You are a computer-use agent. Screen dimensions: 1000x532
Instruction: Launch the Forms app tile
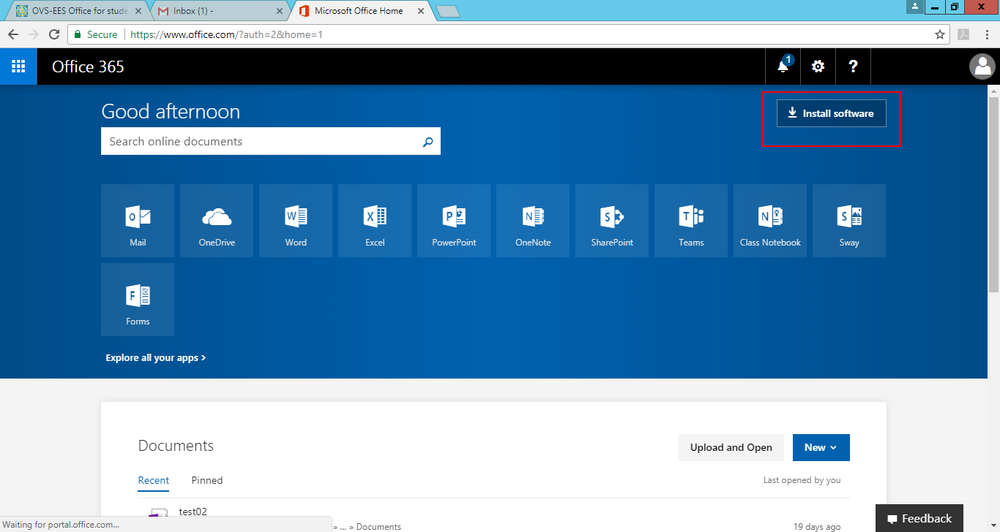(138, 300)
